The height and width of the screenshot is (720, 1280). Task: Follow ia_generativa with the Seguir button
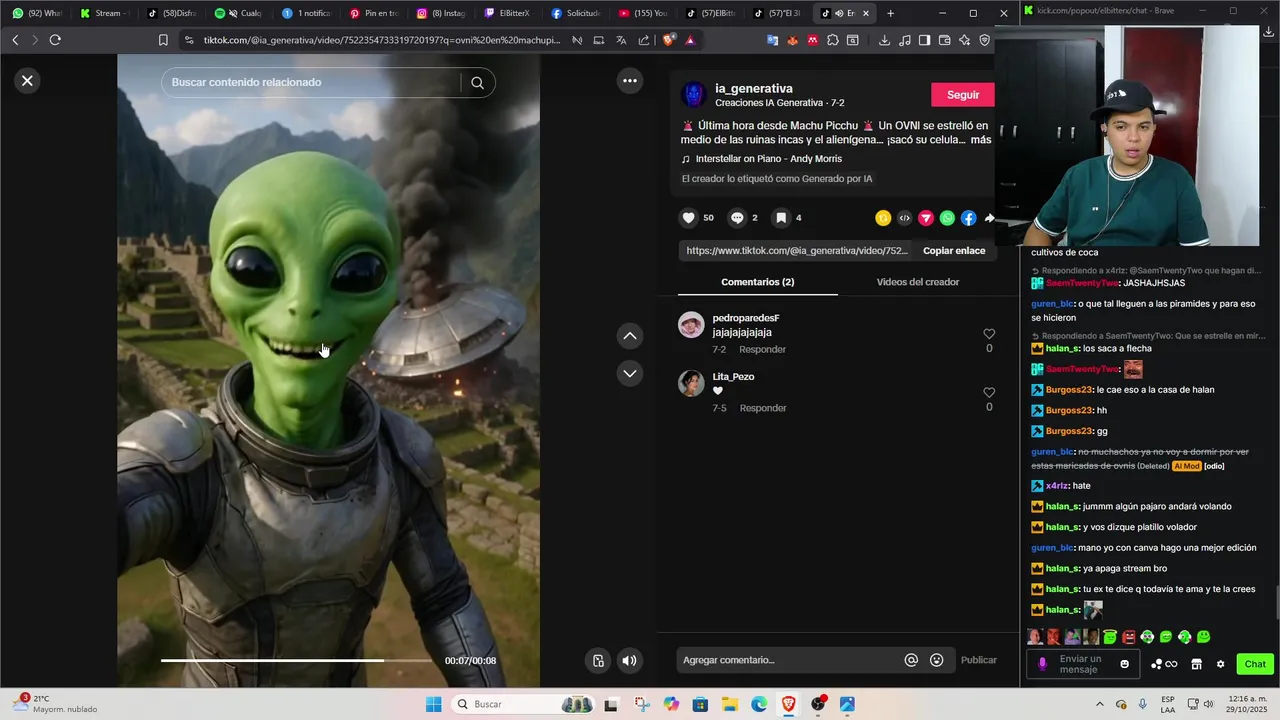click(962, 95)
